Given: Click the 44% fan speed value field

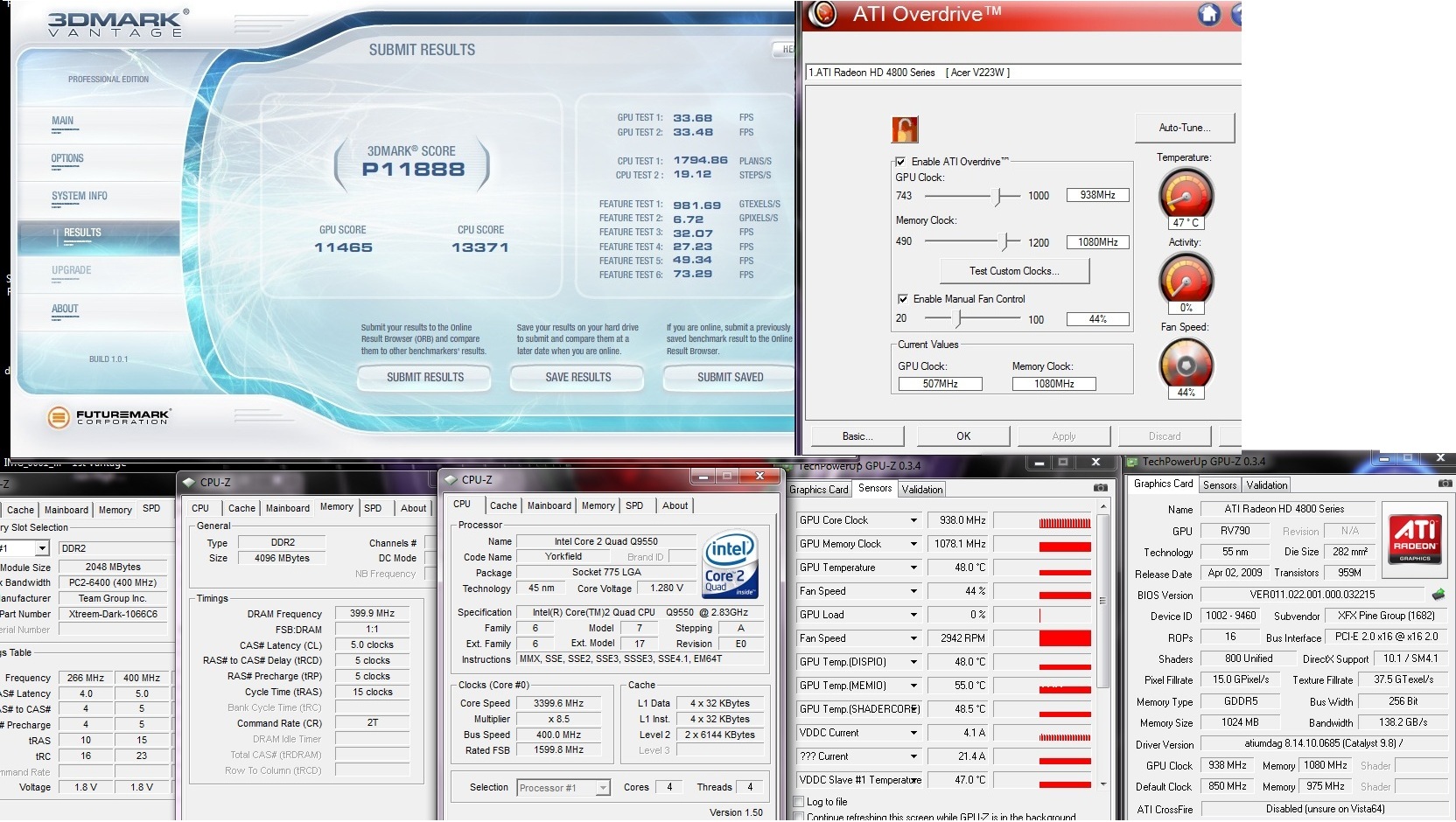Looking at the screenshot, I should [1097, 319].
